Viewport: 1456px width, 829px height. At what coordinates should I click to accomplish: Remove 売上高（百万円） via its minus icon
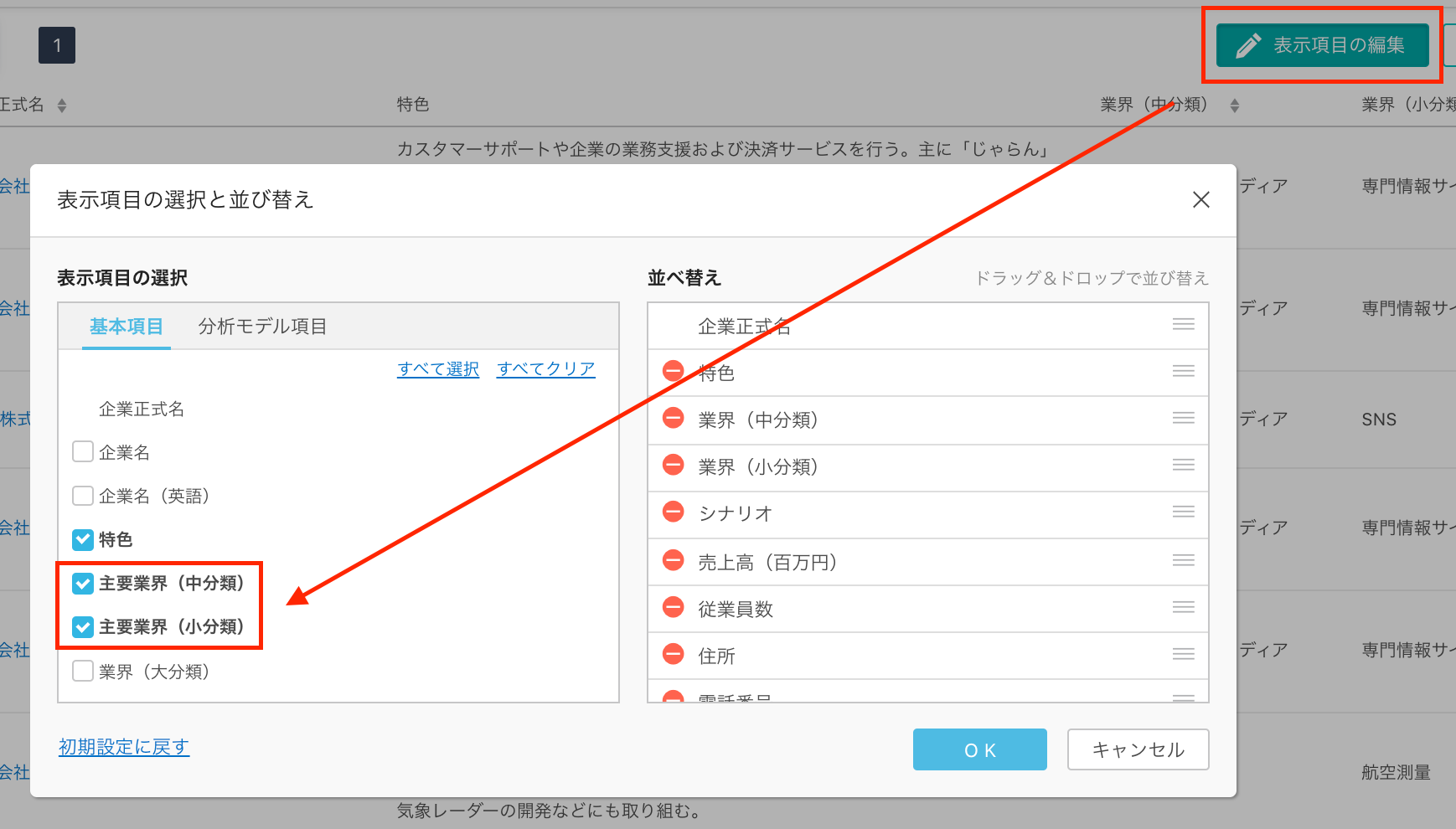click(674, 560)
